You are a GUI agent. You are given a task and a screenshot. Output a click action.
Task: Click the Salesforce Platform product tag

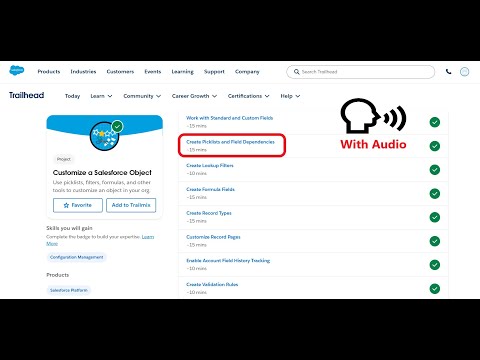[69, 290]
